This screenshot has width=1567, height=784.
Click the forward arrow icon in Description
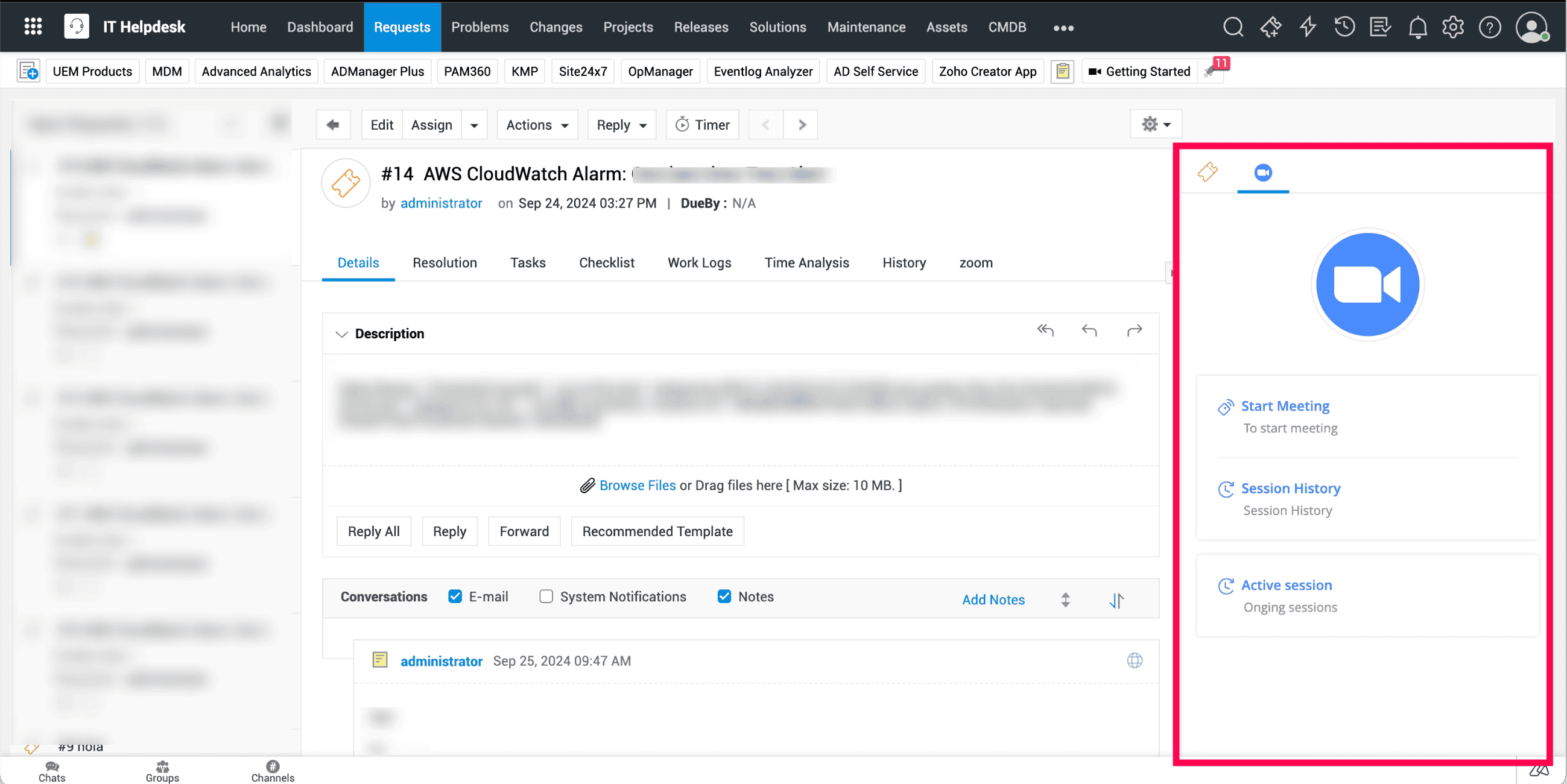pyautogui.click(x=1135, y=330)
